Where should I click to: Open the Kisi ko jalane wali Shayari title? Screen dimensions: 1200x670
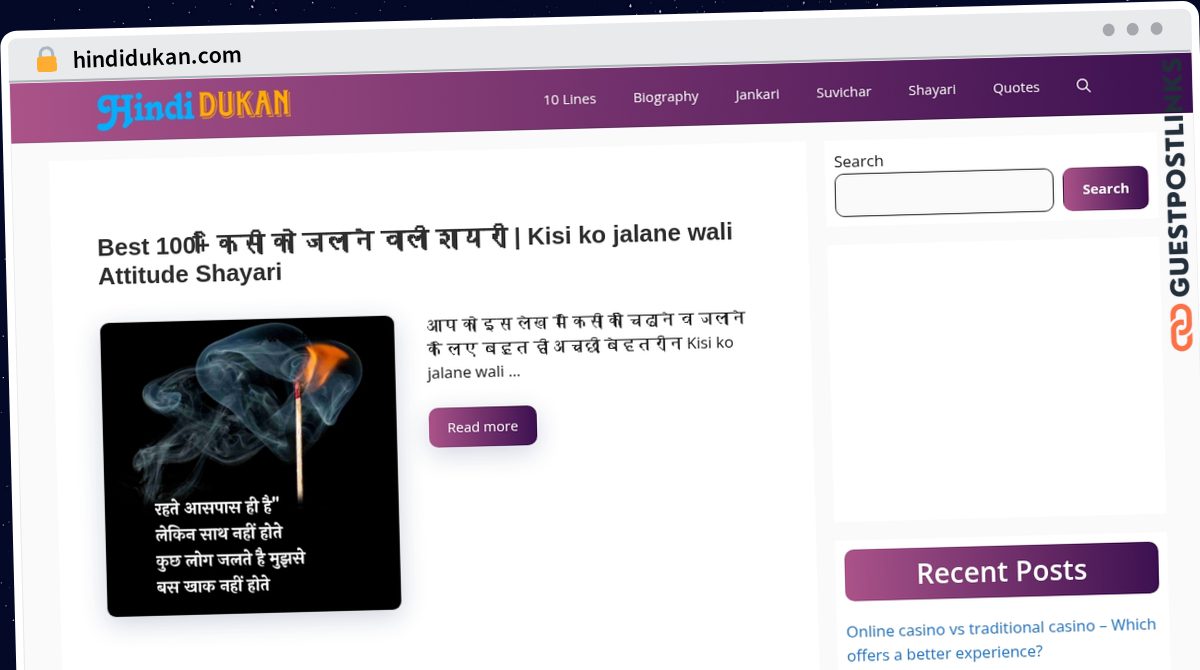415,253
